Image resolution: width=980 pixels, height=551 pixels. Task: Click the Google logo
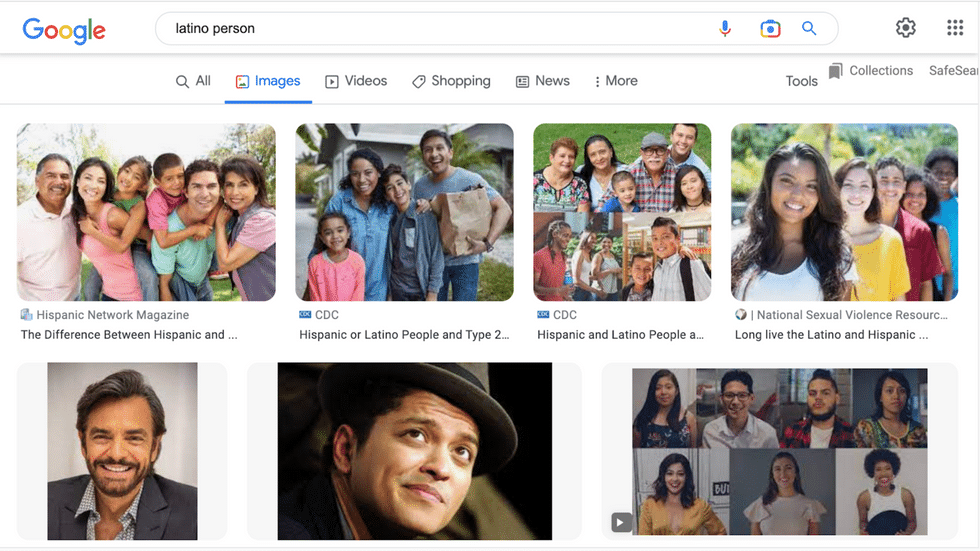click(x=64, y=29)
